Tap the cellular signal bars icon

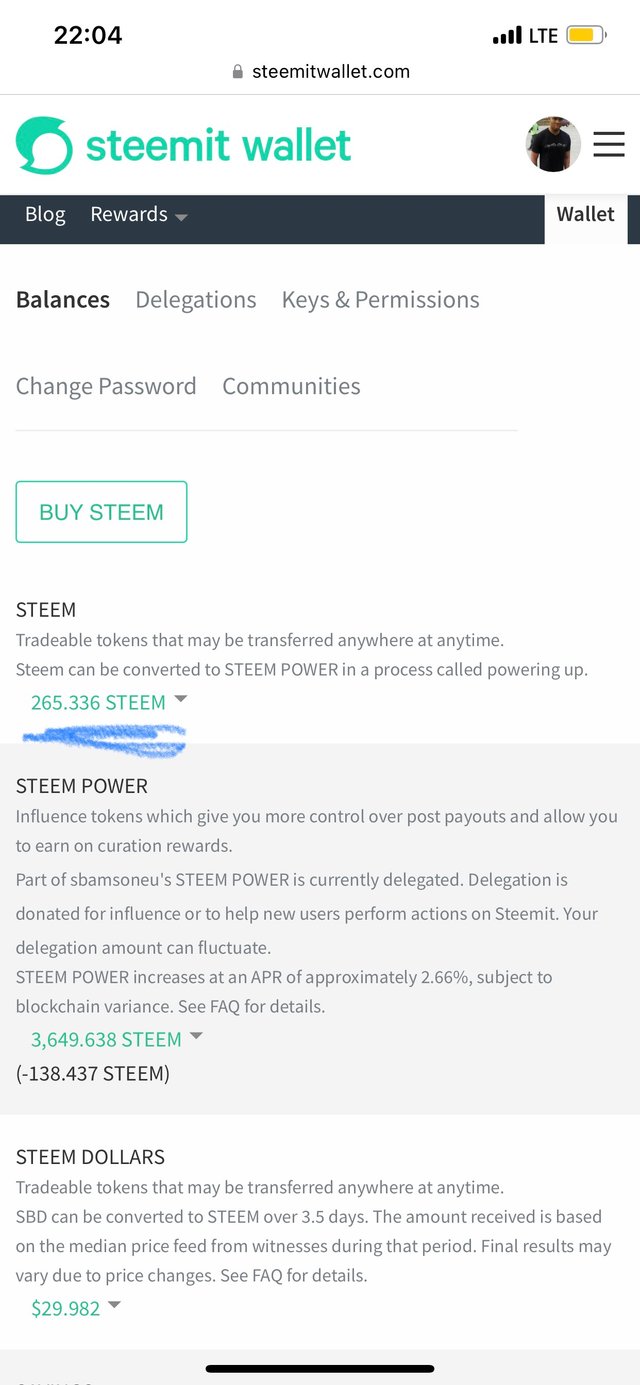click(507, 36)
